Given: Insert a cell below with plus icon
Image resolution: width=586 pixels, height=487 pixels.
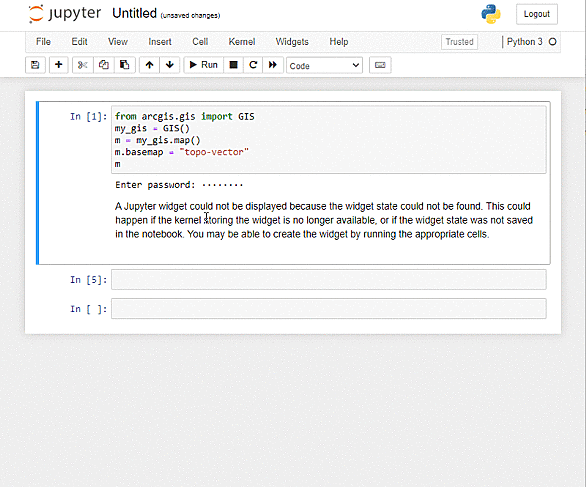Looking at the screenshot, I should [x=59, y=65].
